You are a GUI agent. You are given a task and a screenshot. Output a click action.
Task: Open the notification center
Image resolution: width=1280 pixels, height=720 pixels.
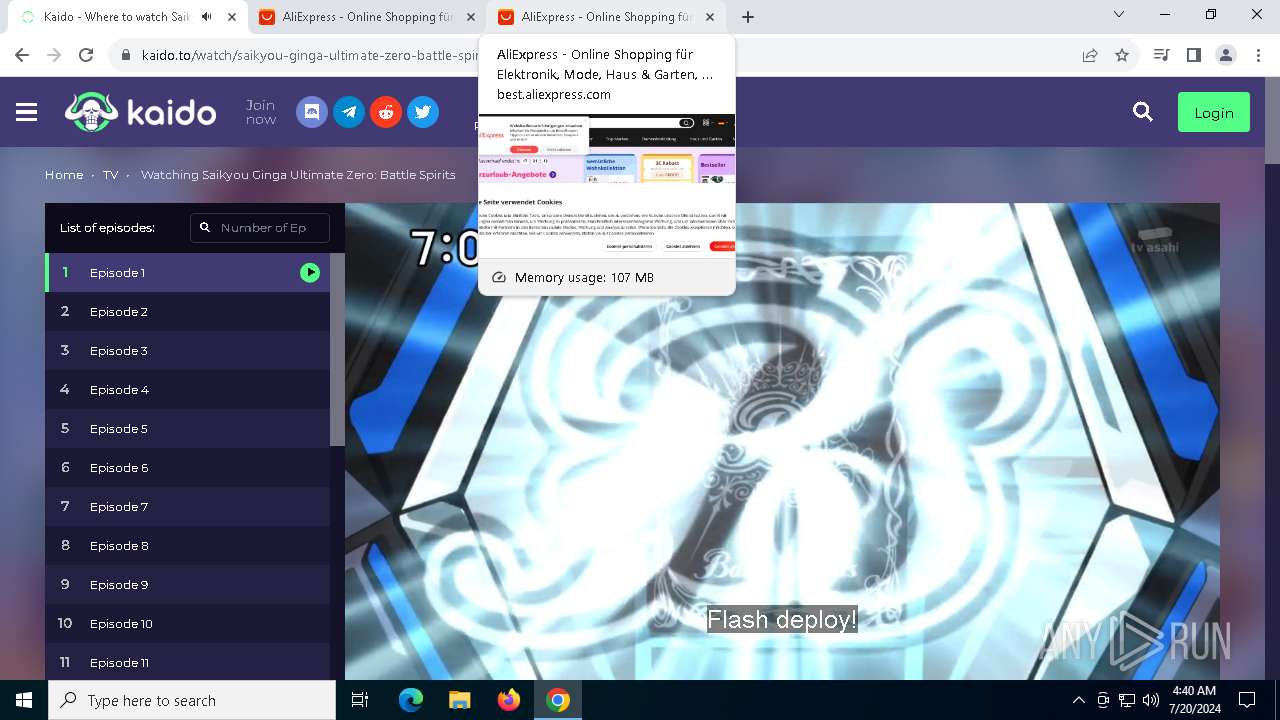1247,700
